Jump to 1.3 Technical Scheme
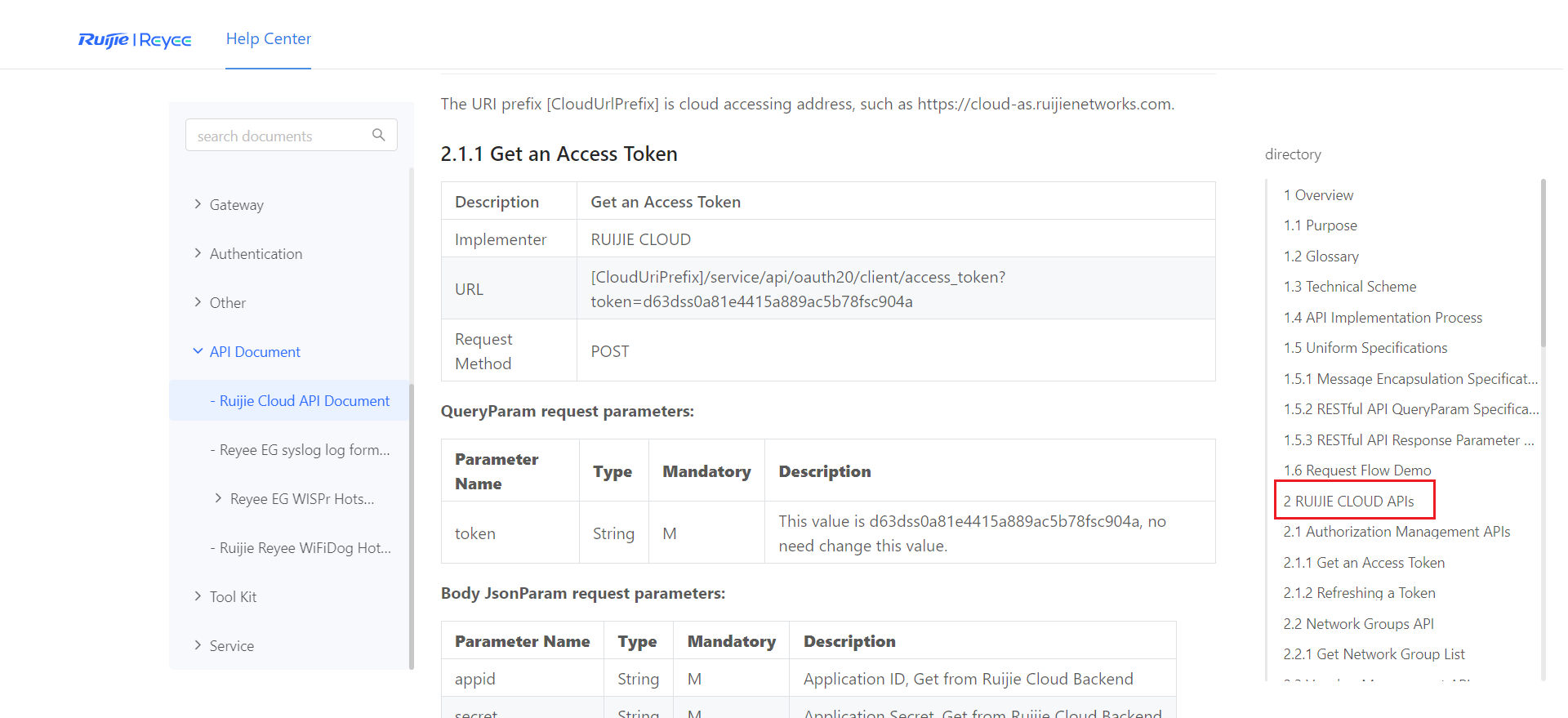 [x=1349, y=287]
